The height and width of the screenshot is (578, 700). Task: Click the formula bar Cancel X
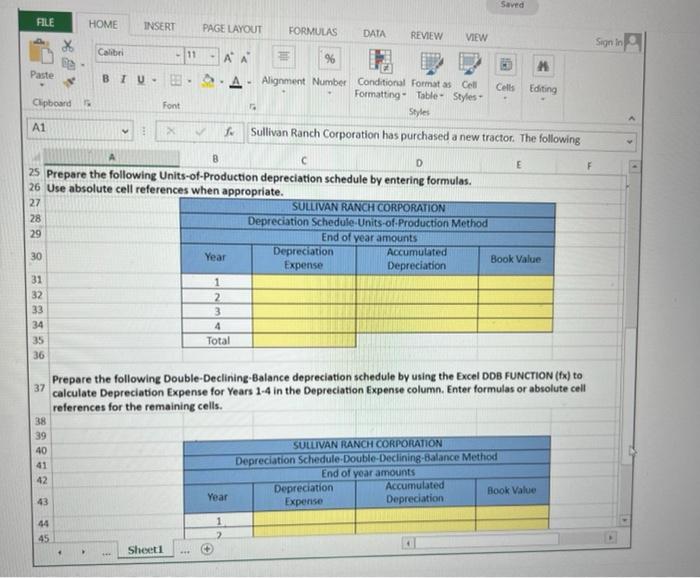tap(171, 131)
